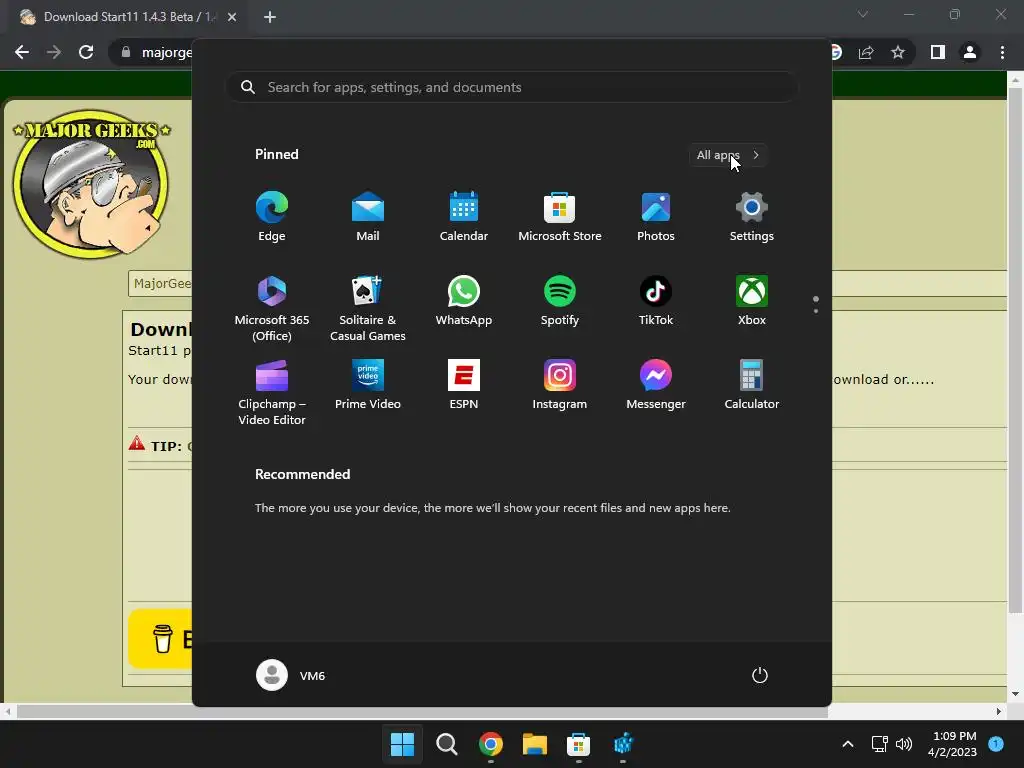1024x768 pixels.
Task: Switch to Chrome on the taskbar
Action: (491, 744)
